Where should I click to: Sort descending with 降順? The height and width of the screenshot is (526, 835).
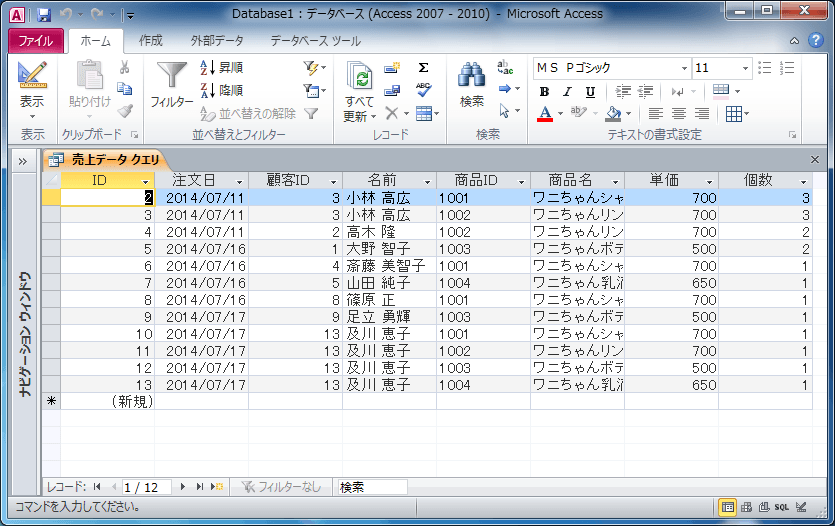click(222, 90)
